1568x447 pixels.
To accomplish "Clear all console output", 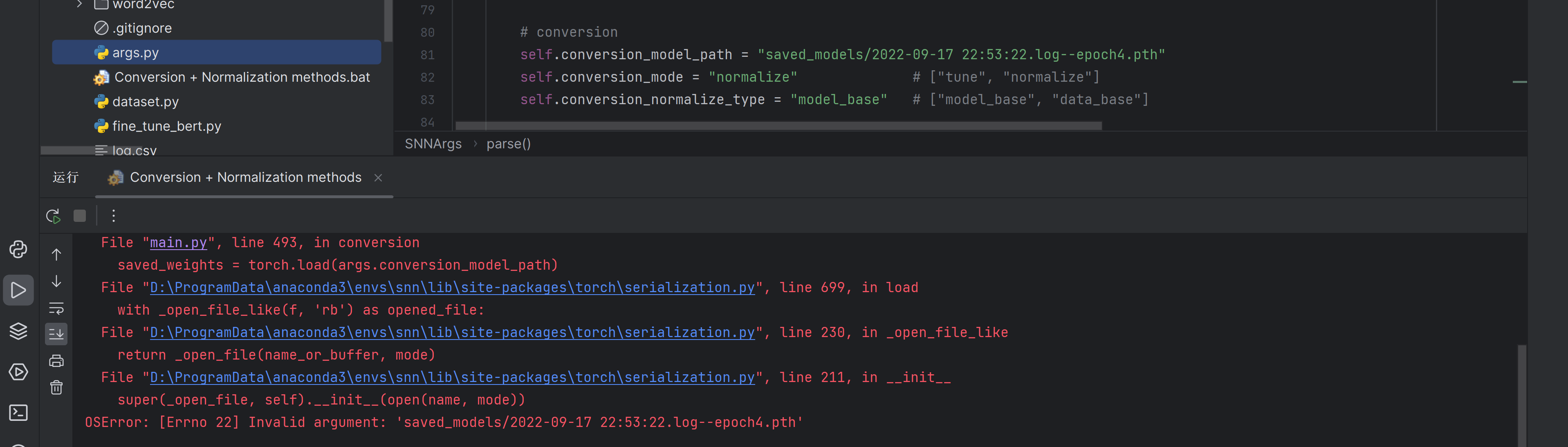I will [56, 387].
